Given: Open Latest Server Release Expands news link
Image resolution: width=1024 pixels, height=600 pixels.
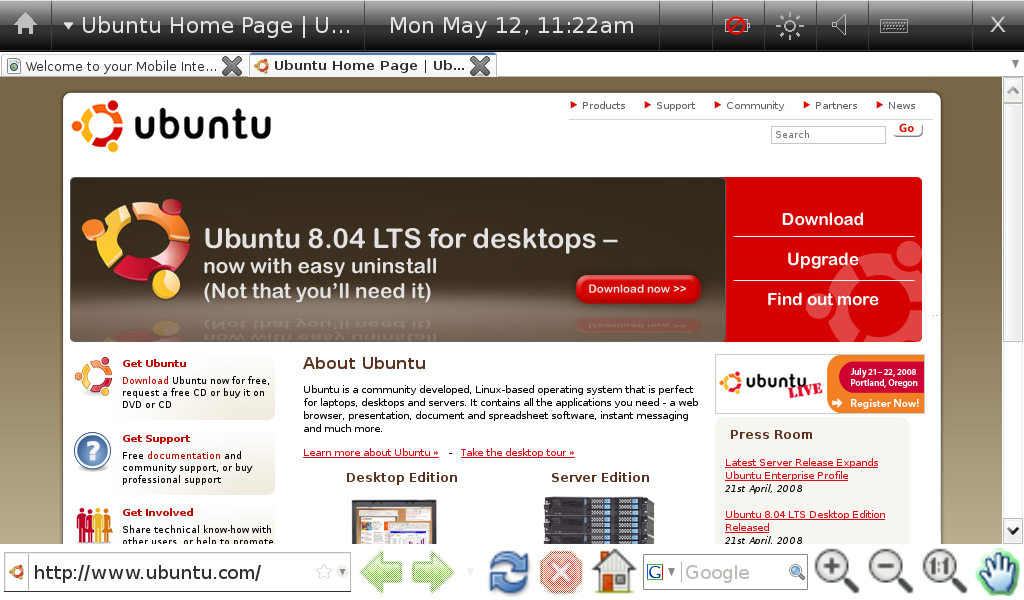Looking at the screenshot, I should coord(801,469).
